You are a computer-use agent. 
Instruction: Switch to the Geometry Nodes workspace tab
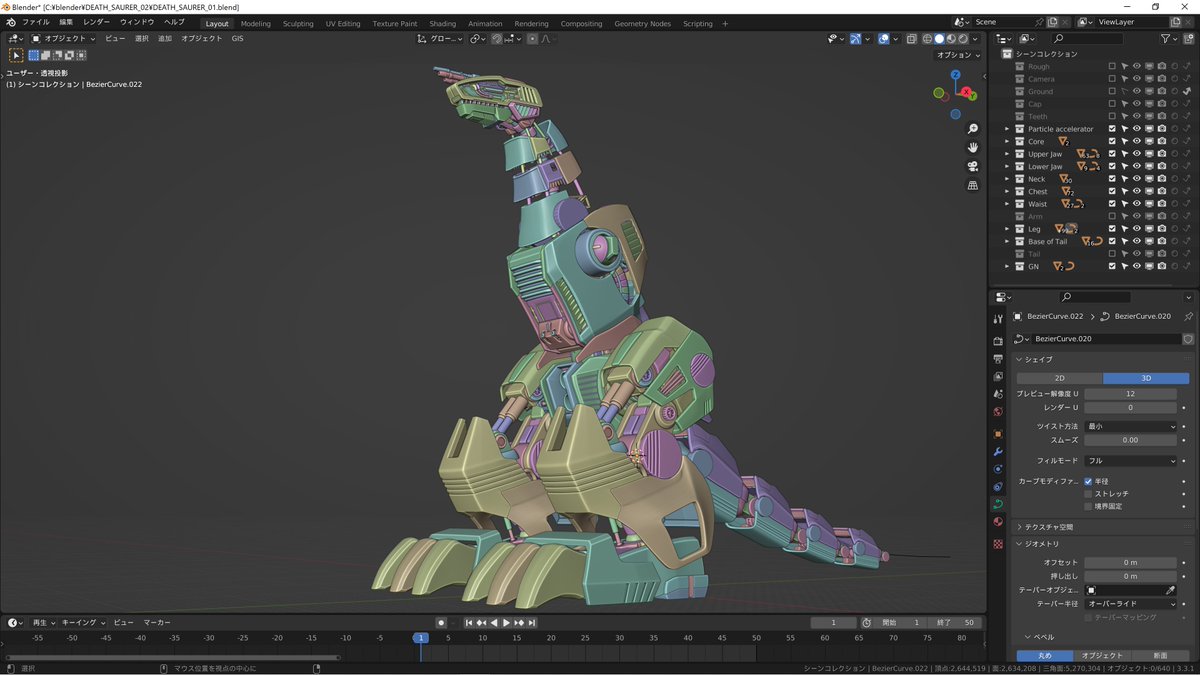[x=643, y=23]
